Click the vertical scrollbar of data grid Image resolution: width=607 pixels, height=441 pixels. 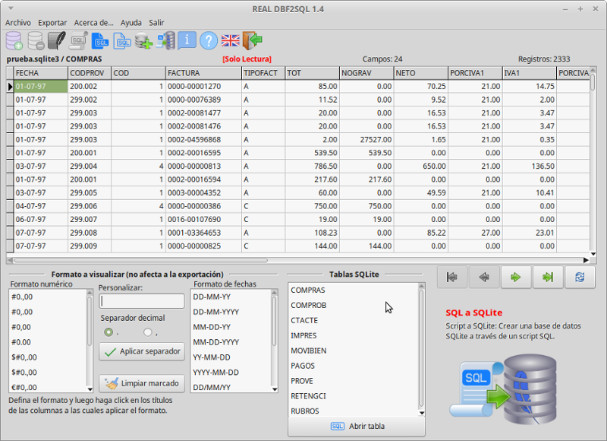[593, 161]
